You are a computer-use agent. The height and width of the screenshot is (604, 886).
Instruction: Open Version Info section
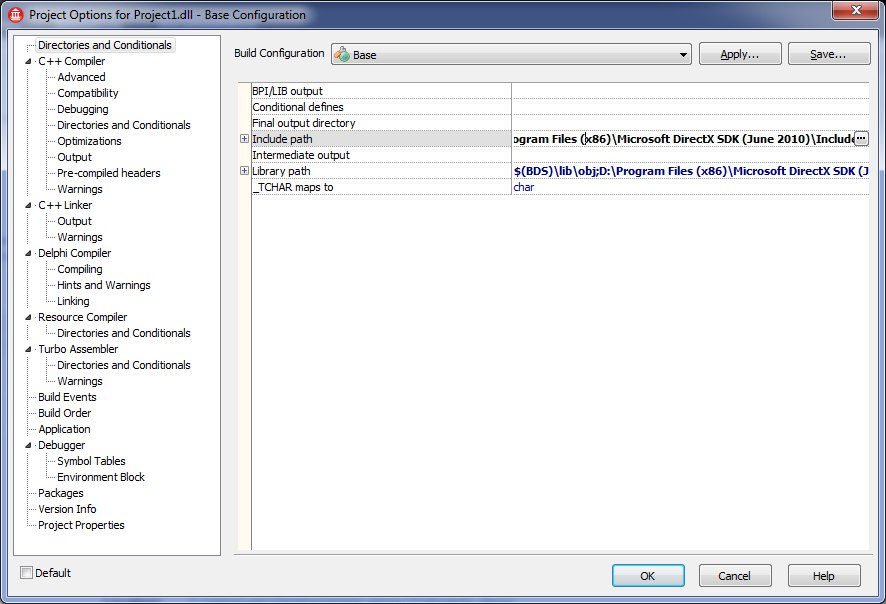tap(67, 509)
